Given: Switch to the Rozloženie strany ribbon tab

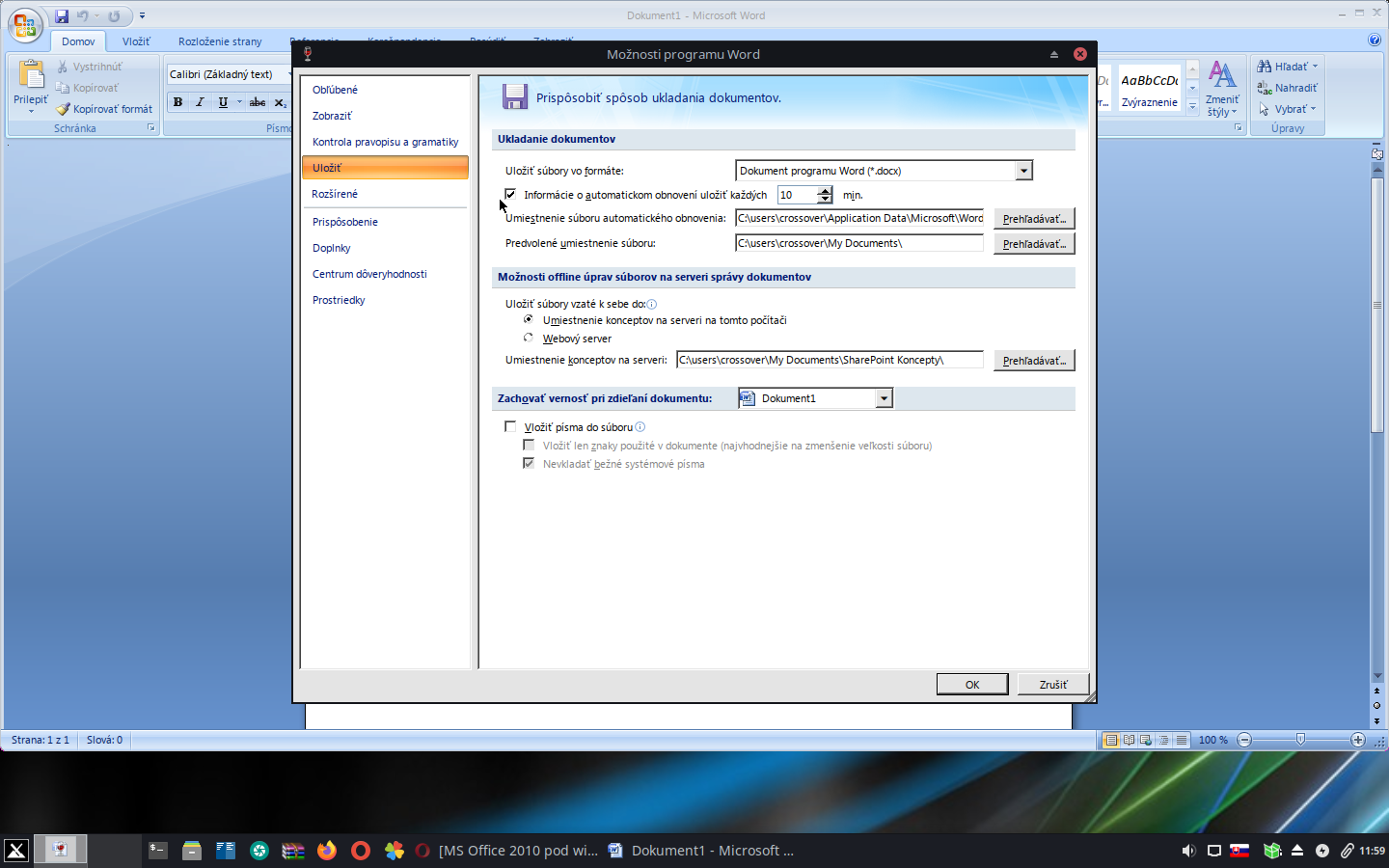Looking at the screenshot, I should pos(220,41).
